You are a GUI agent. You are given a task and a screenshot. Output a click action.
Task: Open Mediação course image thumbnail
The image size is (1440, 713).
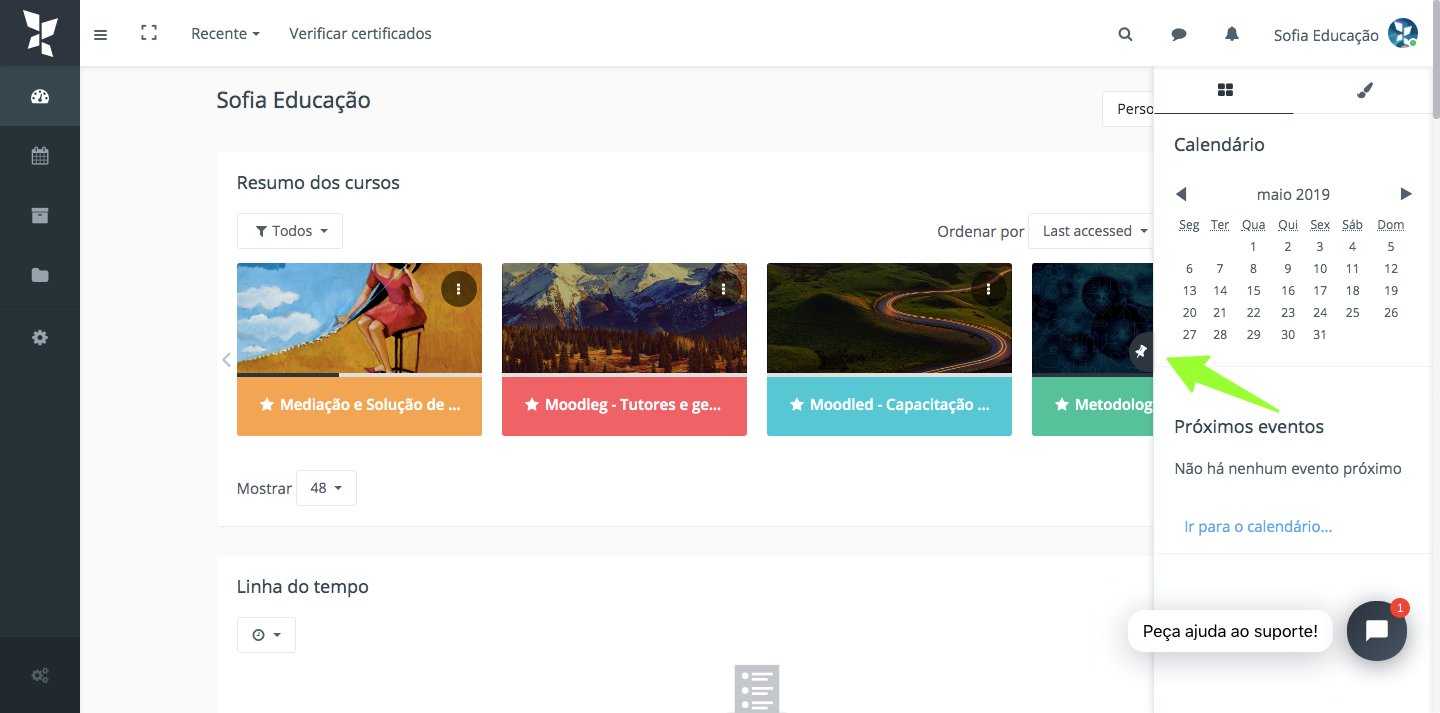(359, 318)
